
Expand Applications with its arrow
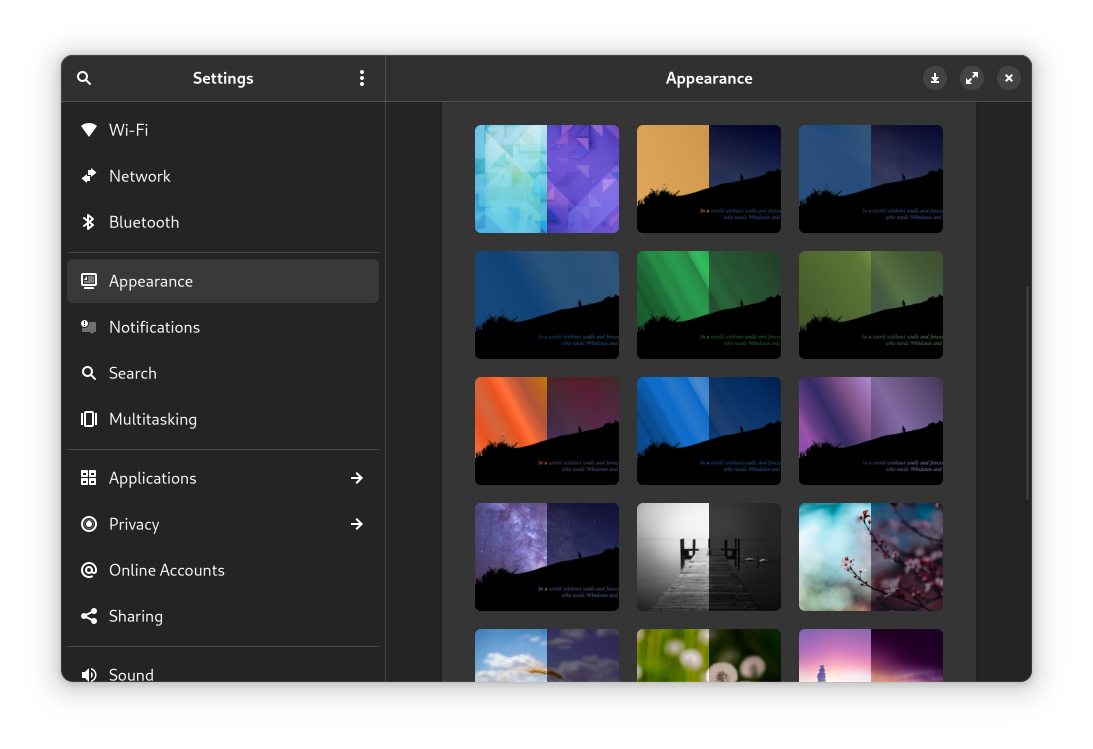pos(357,478)
